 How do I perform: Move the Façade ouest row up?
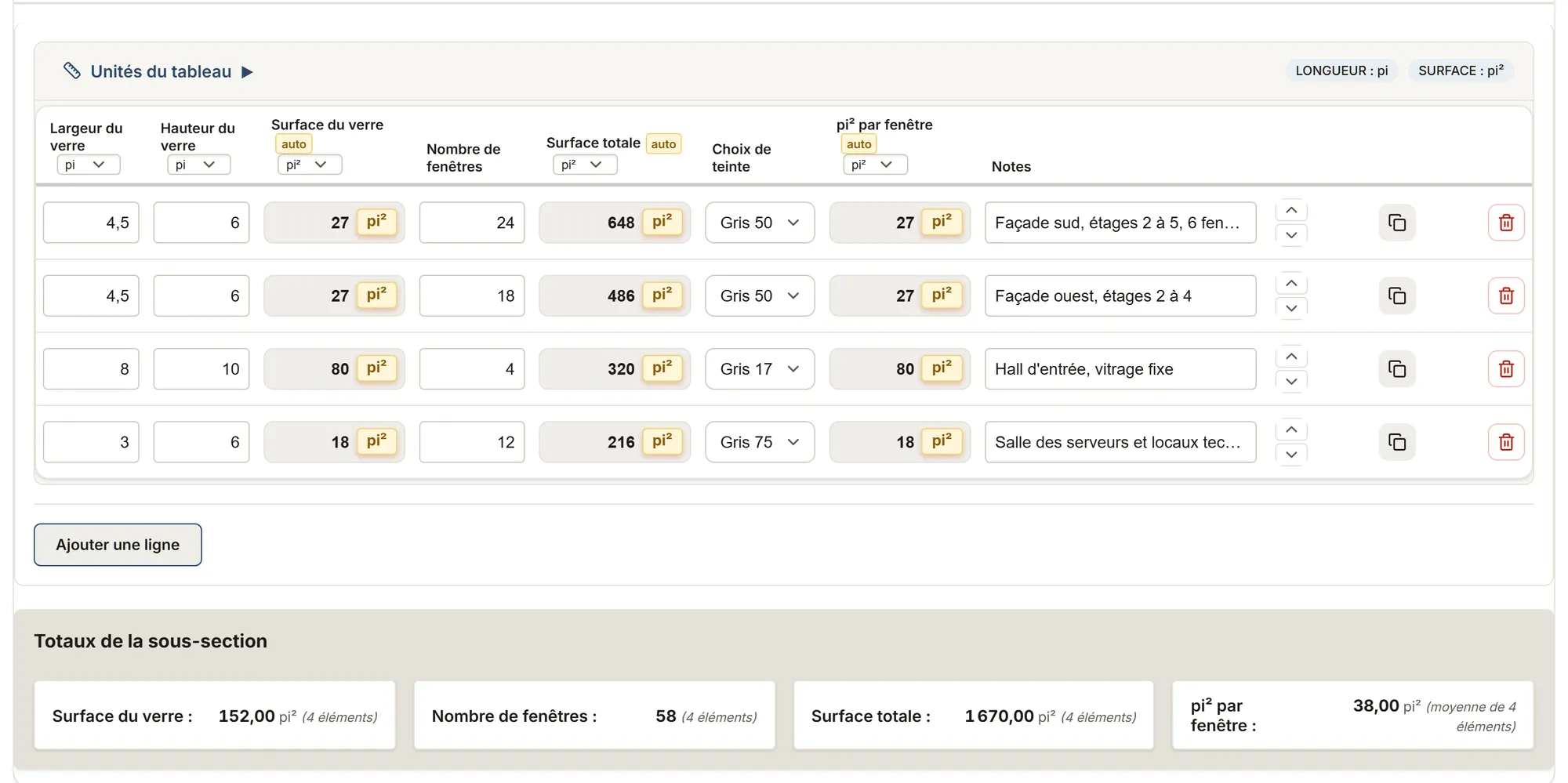[1291, 283]
